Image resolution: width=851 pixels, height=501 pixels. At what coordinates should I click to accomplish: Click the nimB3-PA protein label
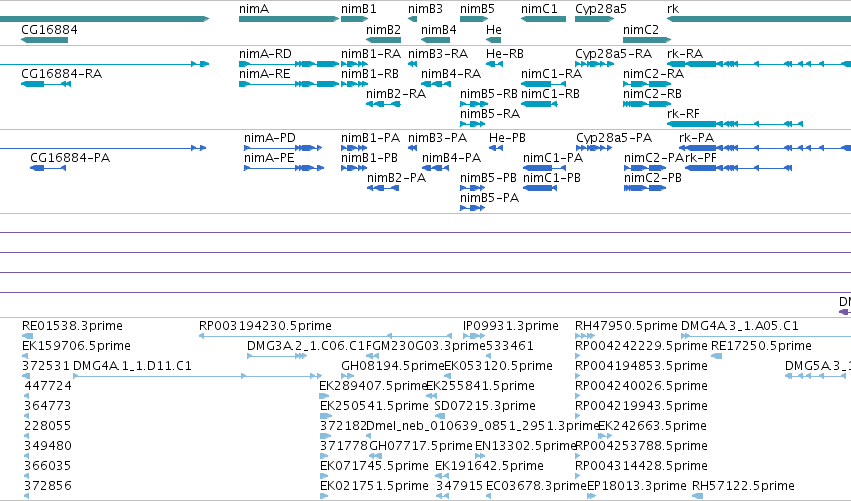pyautogui.click(x=438, y=138)
